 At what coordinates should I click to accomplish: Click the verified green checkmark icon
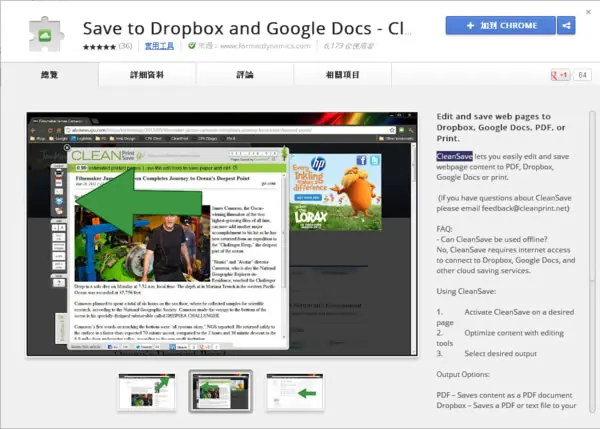[192, 46]
